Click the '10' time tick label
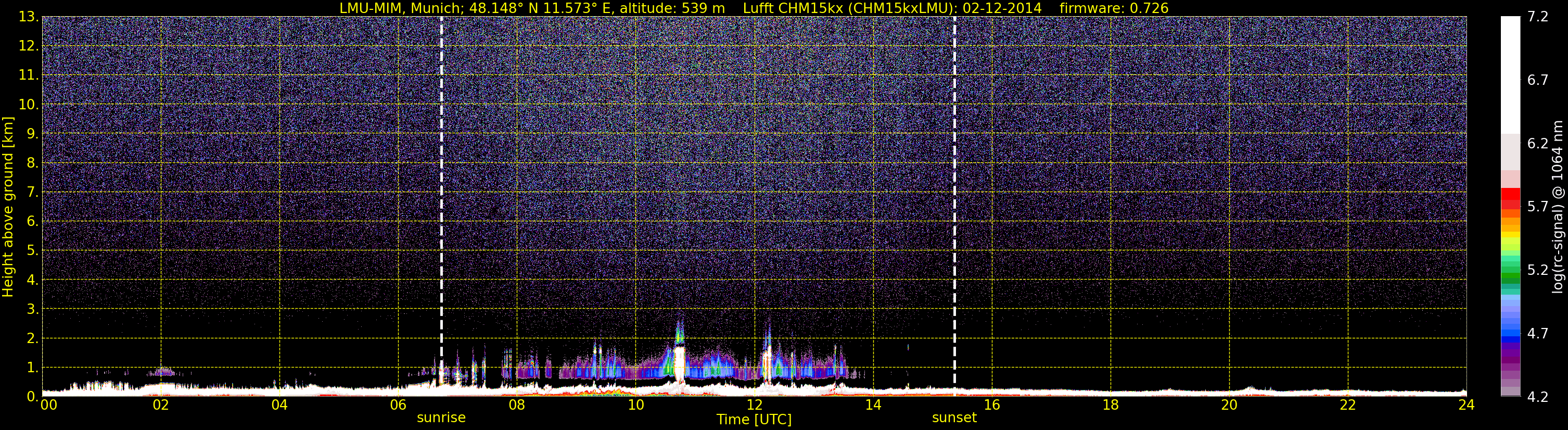The width and height of the screenshot is (1568, 430). (635, 405)
